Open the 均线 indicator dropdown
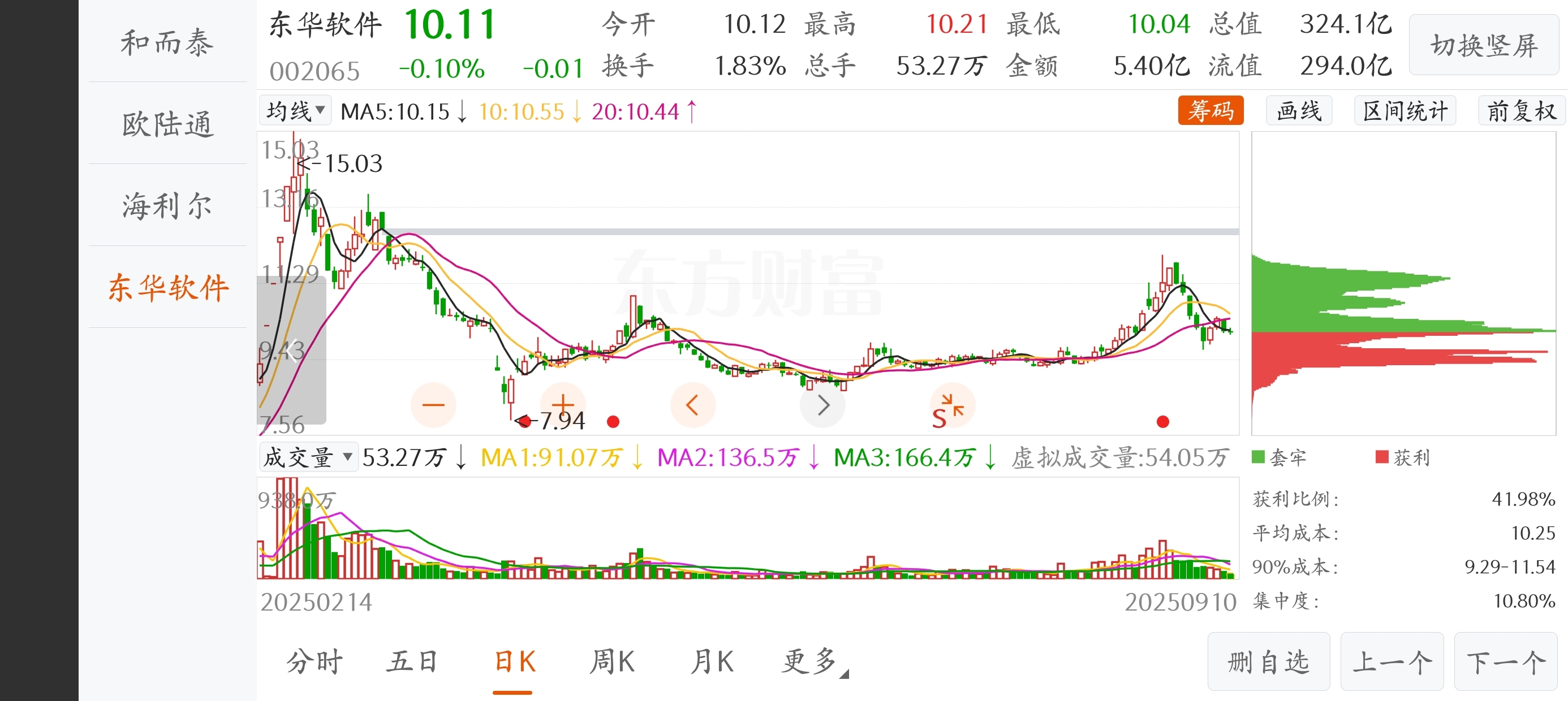The width and height of the screenshot is (1568, 701). click(295, 111)
